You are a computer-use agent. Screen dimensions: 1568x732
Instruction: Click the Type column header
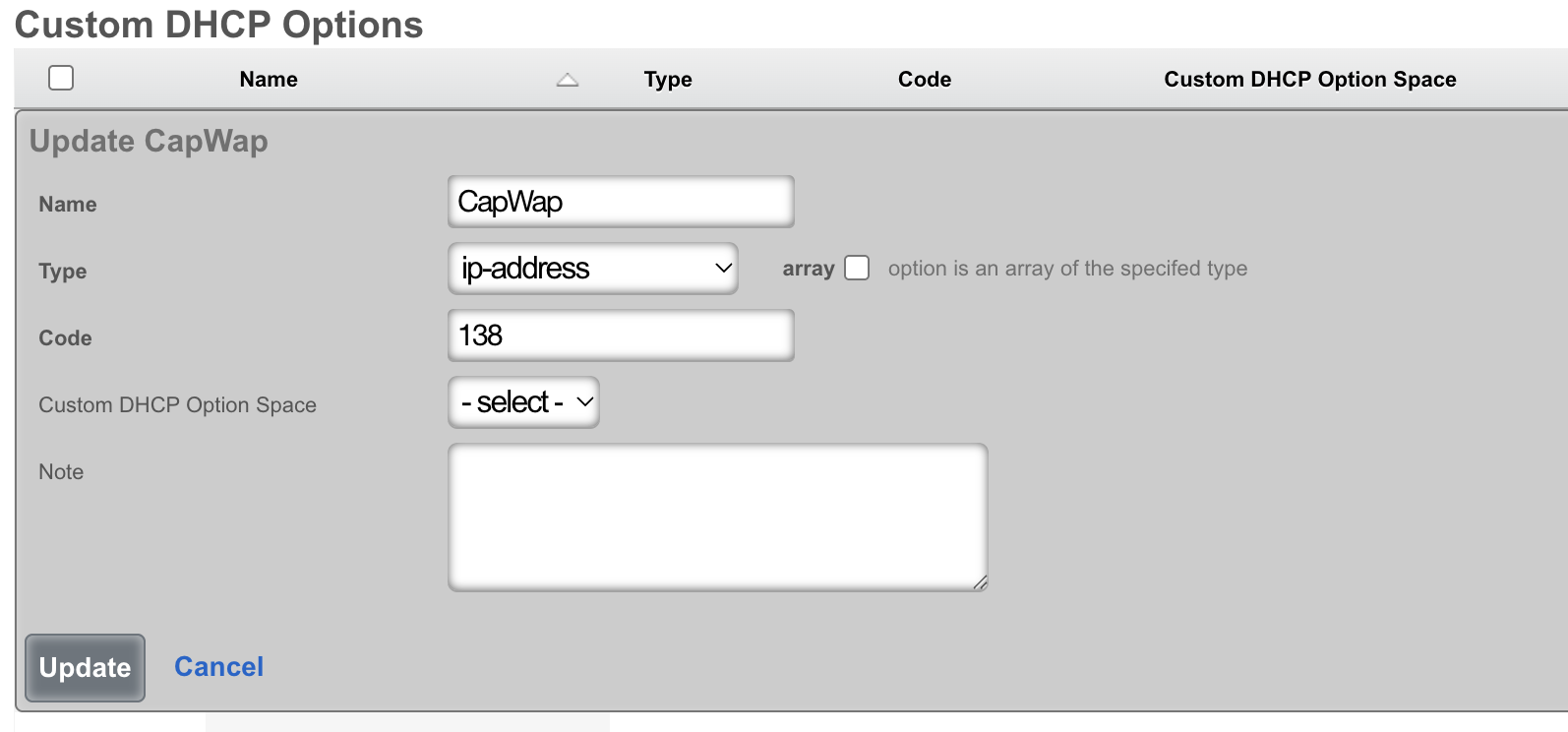[x=667, y=80]
